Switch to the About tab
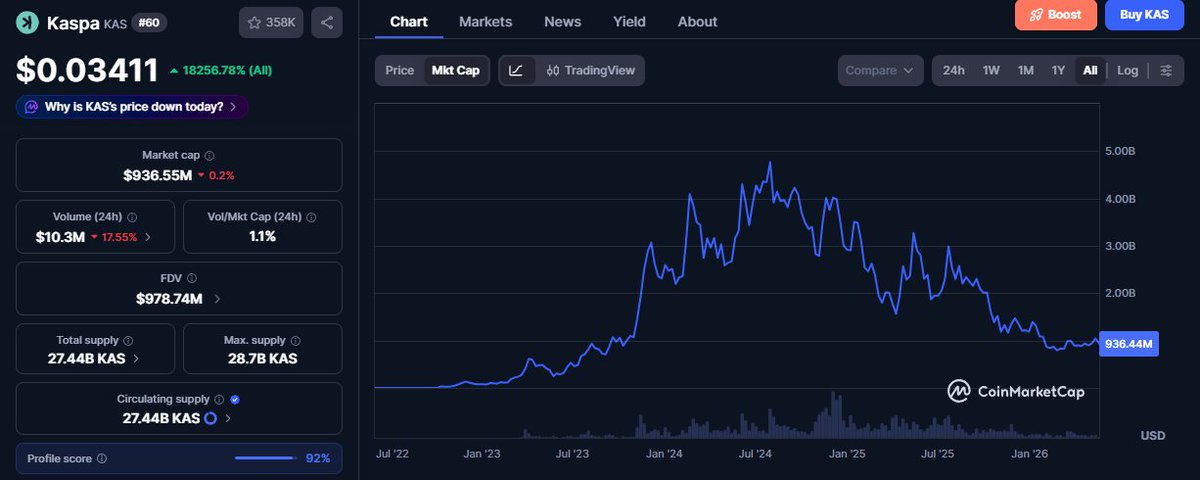 [697, 21]
